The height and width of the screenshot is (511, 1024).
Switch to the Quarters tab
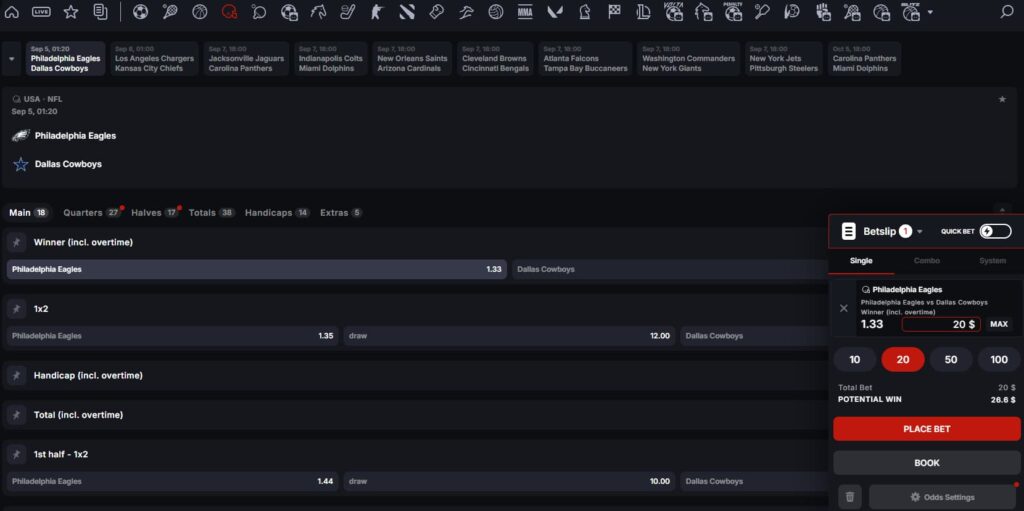click(x=91, y=212)
